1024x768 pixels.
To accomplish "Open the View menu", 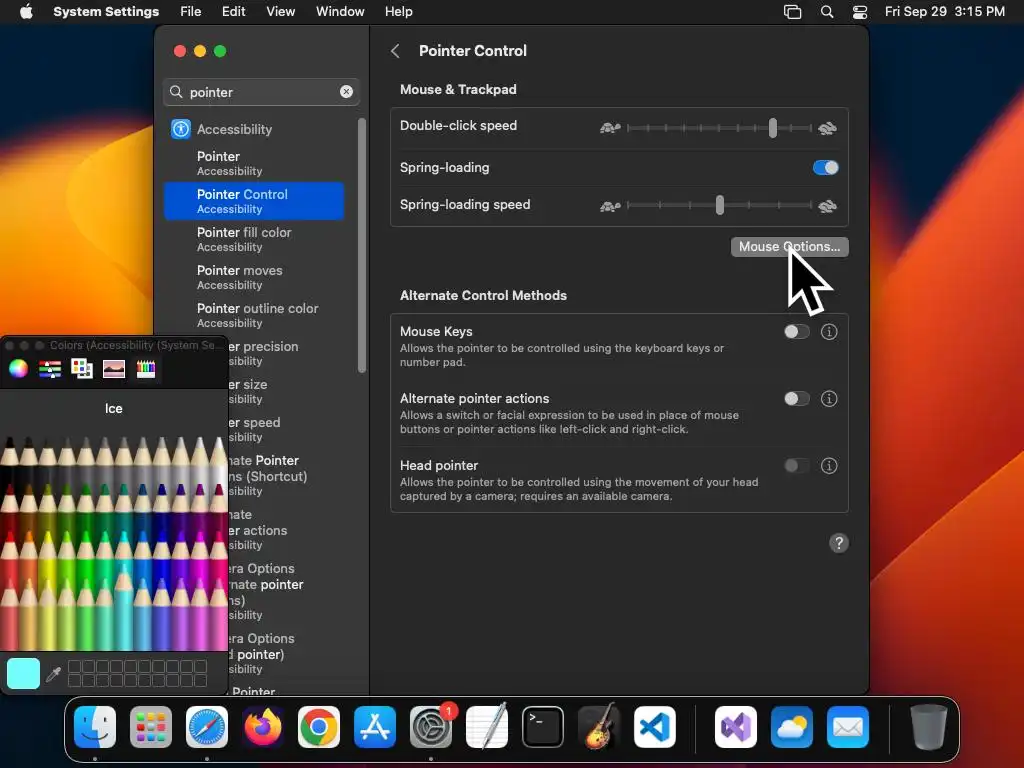I will (x=280, y=12).
